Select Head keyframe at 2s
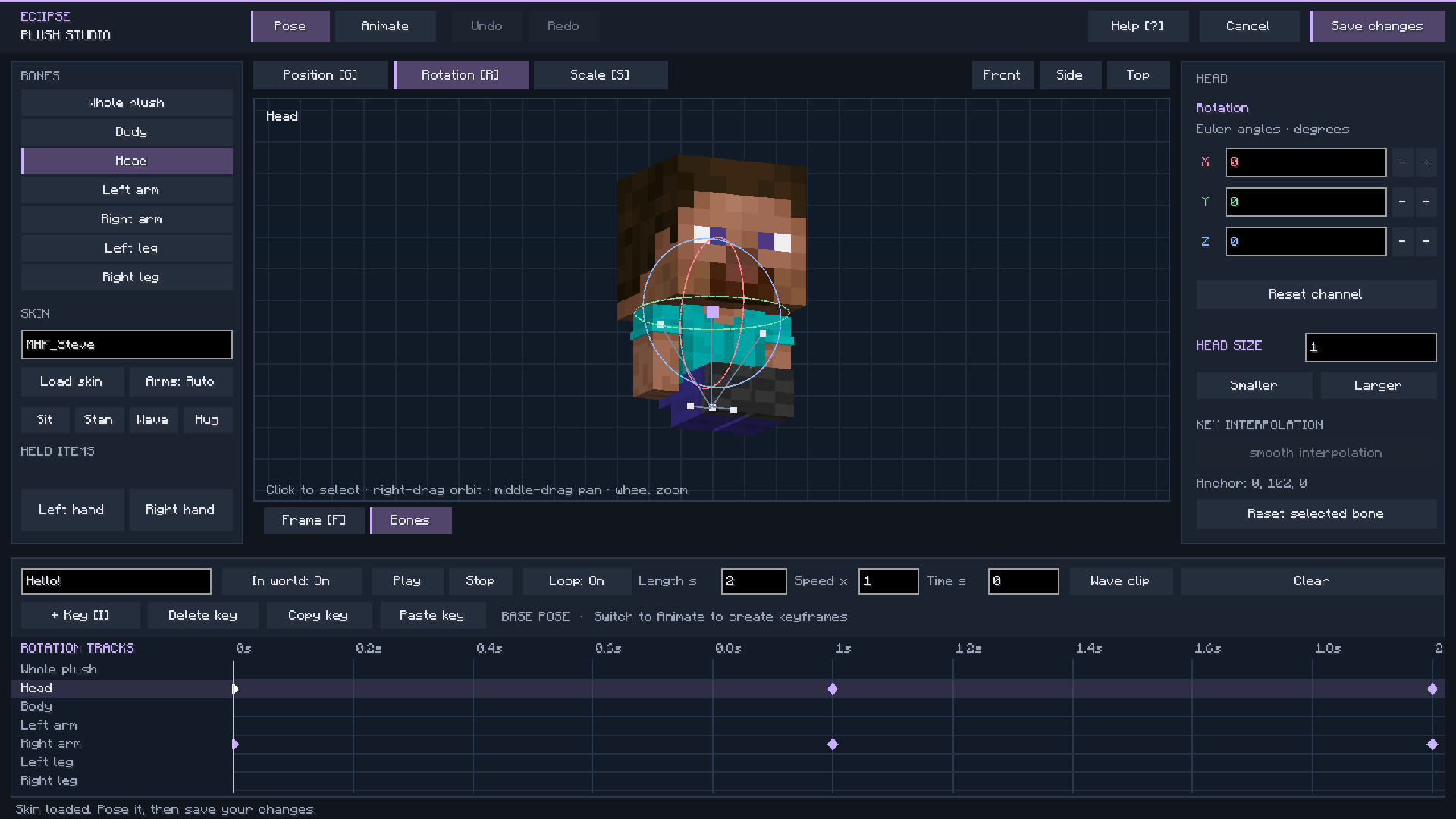 [1432, 689]
